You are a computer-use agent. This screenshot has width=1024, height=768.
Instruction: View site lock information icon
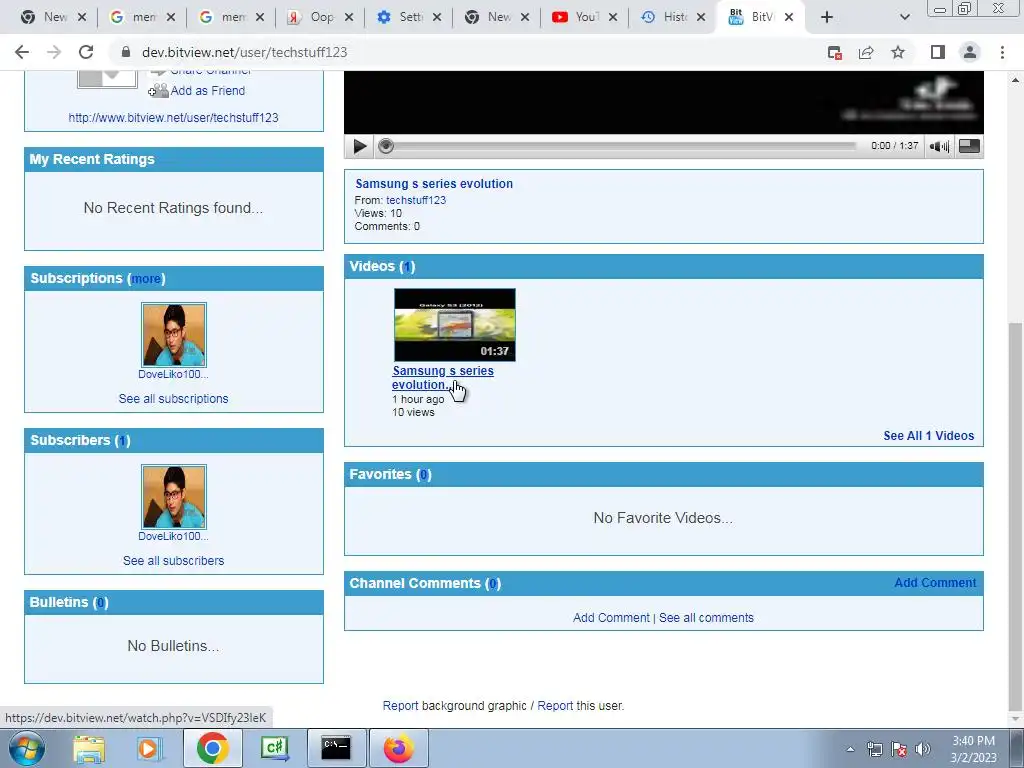126,52
